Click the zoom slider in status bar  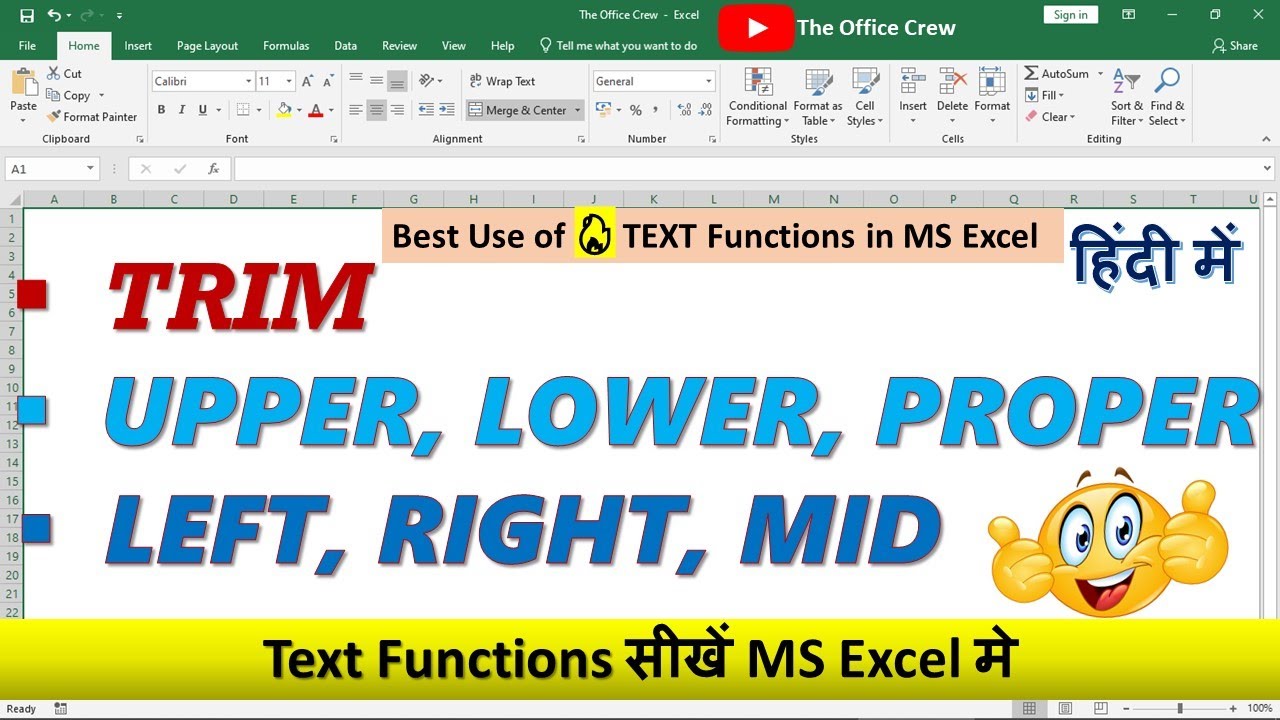point(1180,708)
